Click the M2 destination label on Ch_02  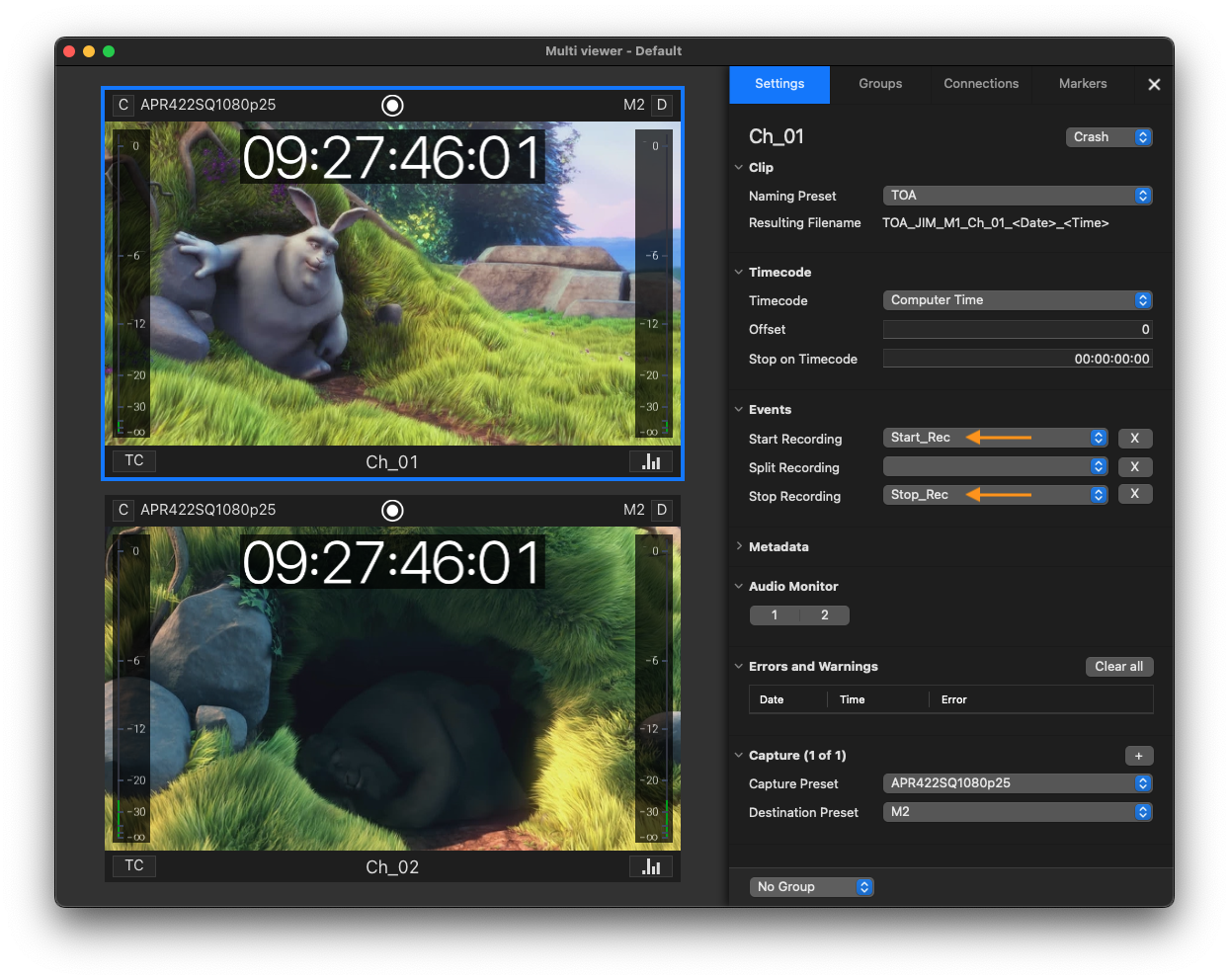coord(634,510)
